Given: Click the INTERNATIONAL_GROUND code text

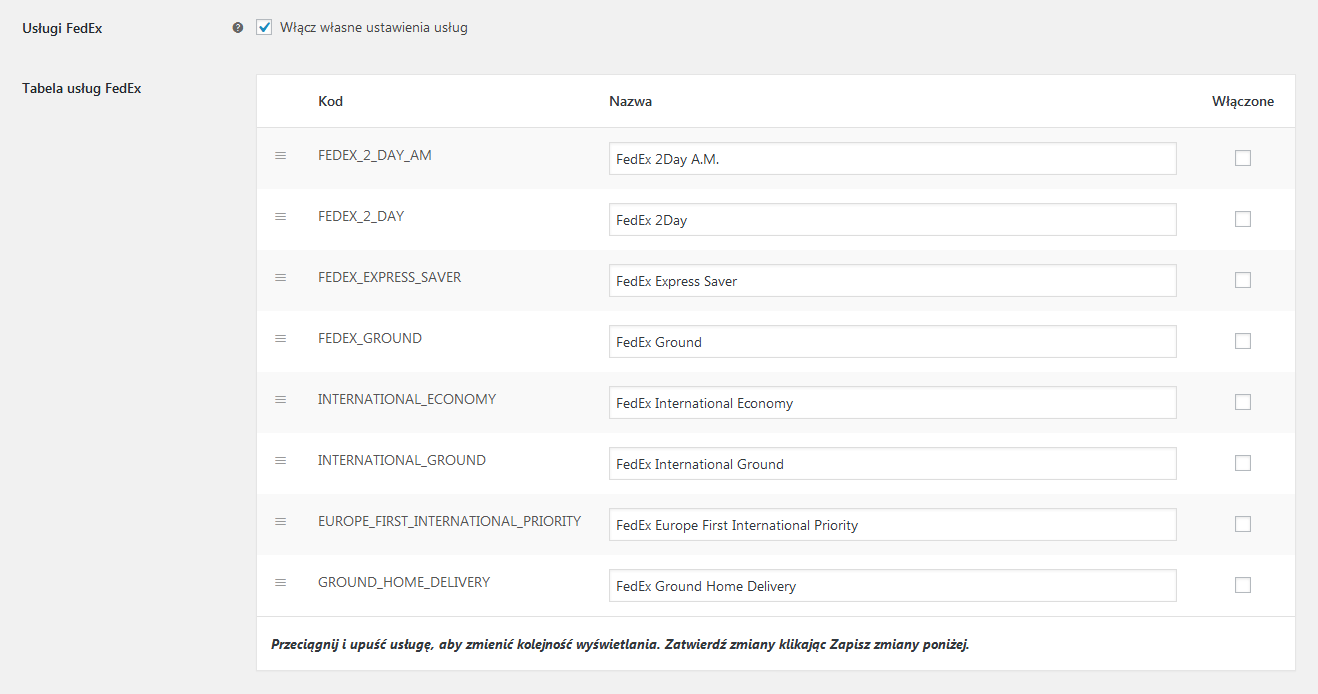Looking at the screenshot, I should (402, 460).
